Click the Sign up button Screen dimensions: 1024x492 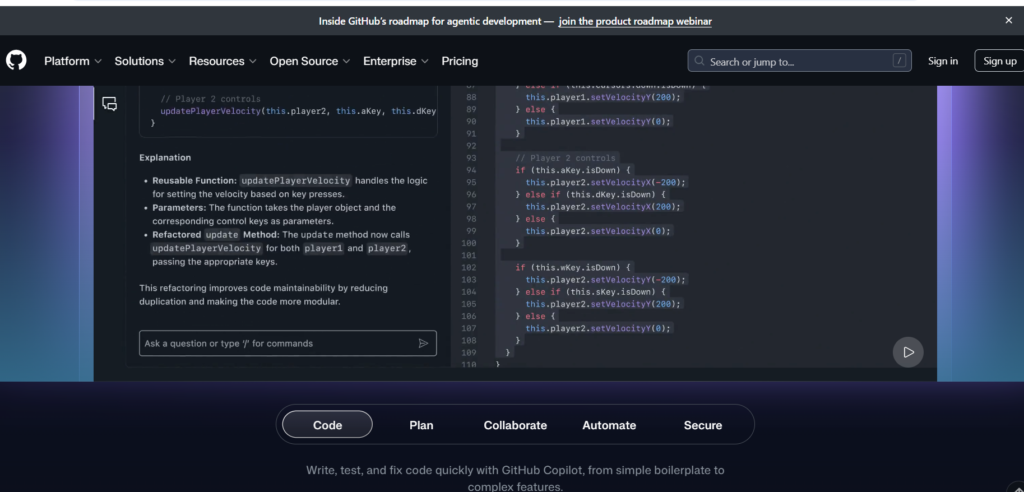pyautogui.click(x=999, y=61)
